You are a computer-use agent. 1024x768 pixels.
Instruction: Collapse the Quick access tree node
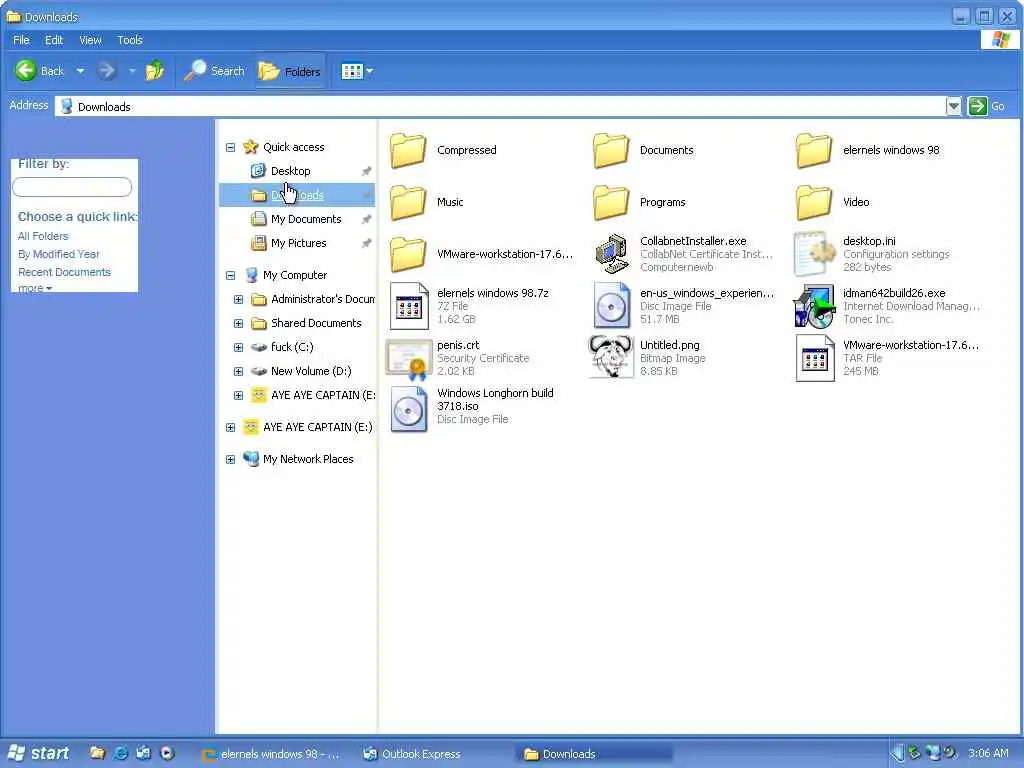tap(231, 147)
